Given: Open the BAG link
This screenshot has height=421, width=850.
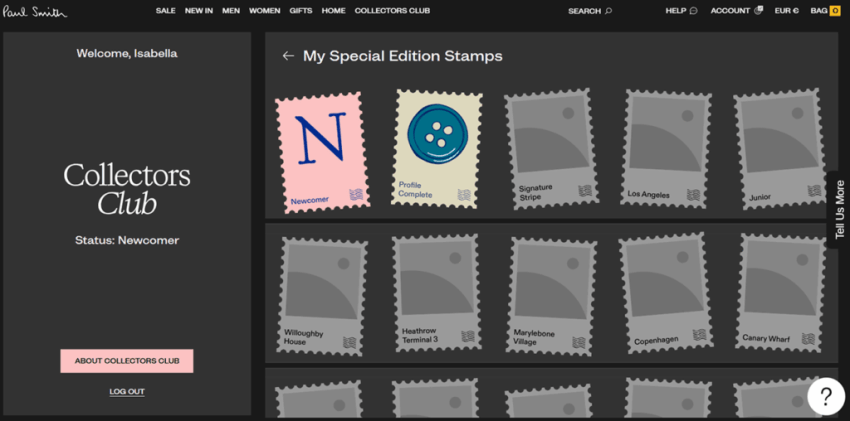Looking at the screenshot, I should 819,11.
